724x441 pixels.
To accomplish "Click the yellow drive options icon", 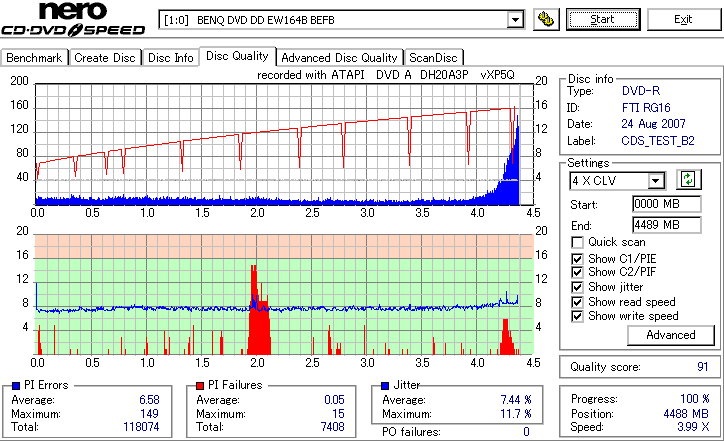I will point(546,19).
